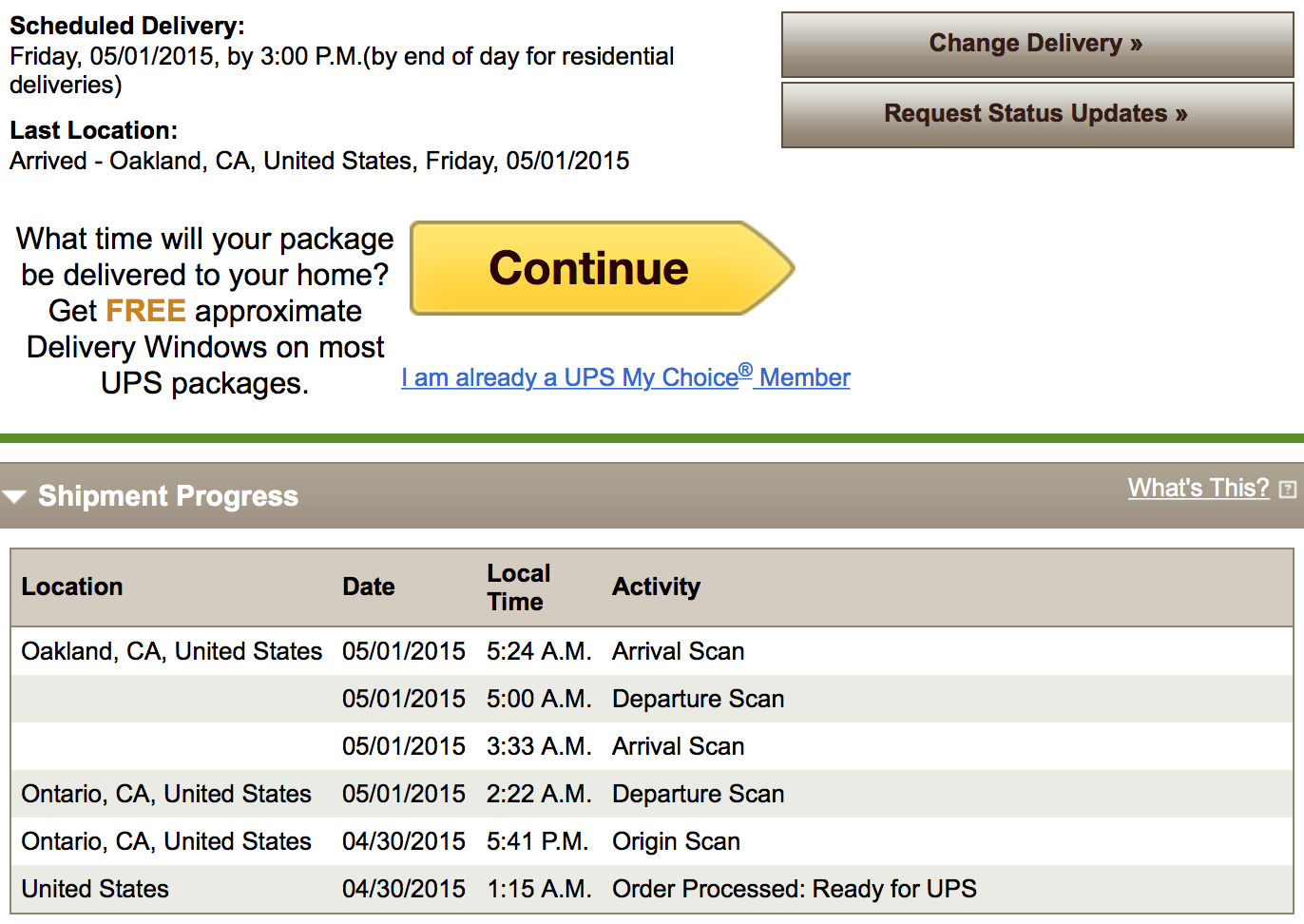Select the 3:33 A.M. Arrival Scan row
The width and height of the screenshot is (1304, 924).
(651, 746)
